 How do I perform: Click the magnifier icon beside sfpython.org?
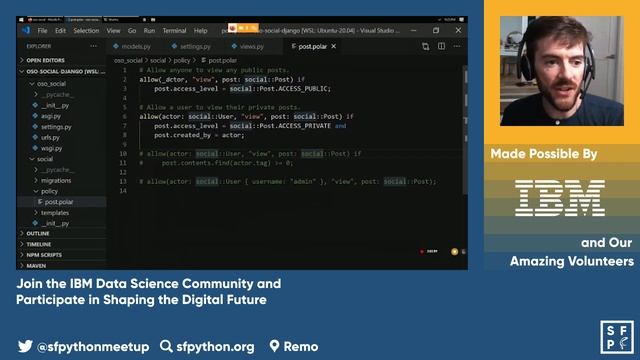point(166,346)
